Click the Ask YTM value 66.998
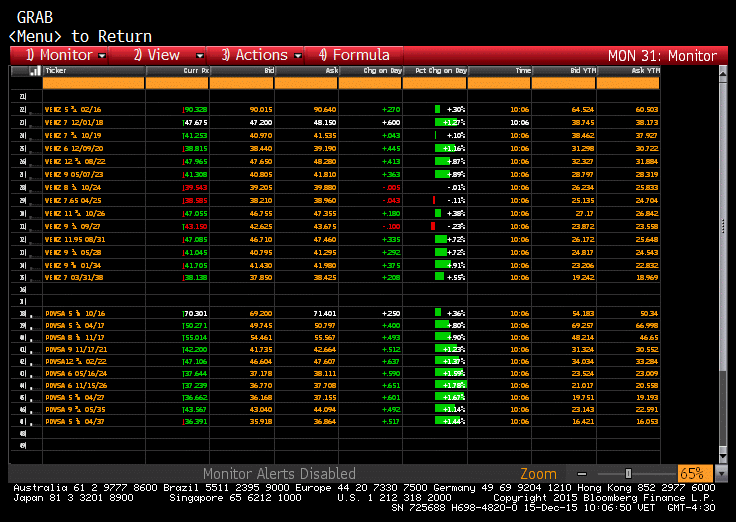Viewport: 736px width, 522px height. click(x=647, y=326)
